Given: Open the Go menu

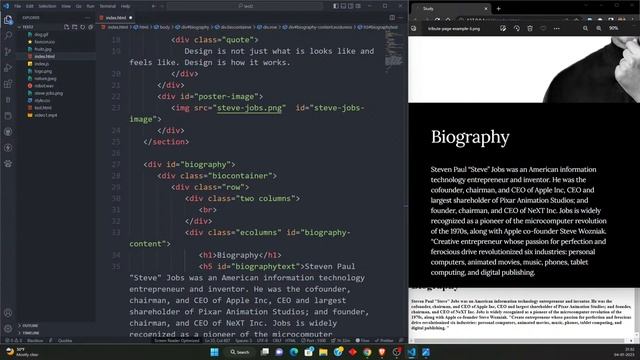Looking at the screenshot, I should tap(79, 6).
